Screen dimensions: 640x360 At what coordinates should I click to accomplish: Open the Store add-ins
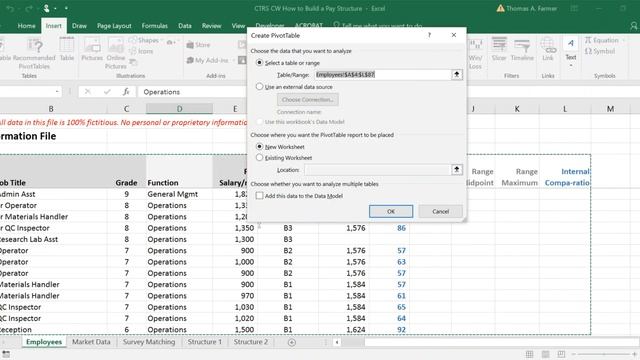pos(198,45)
